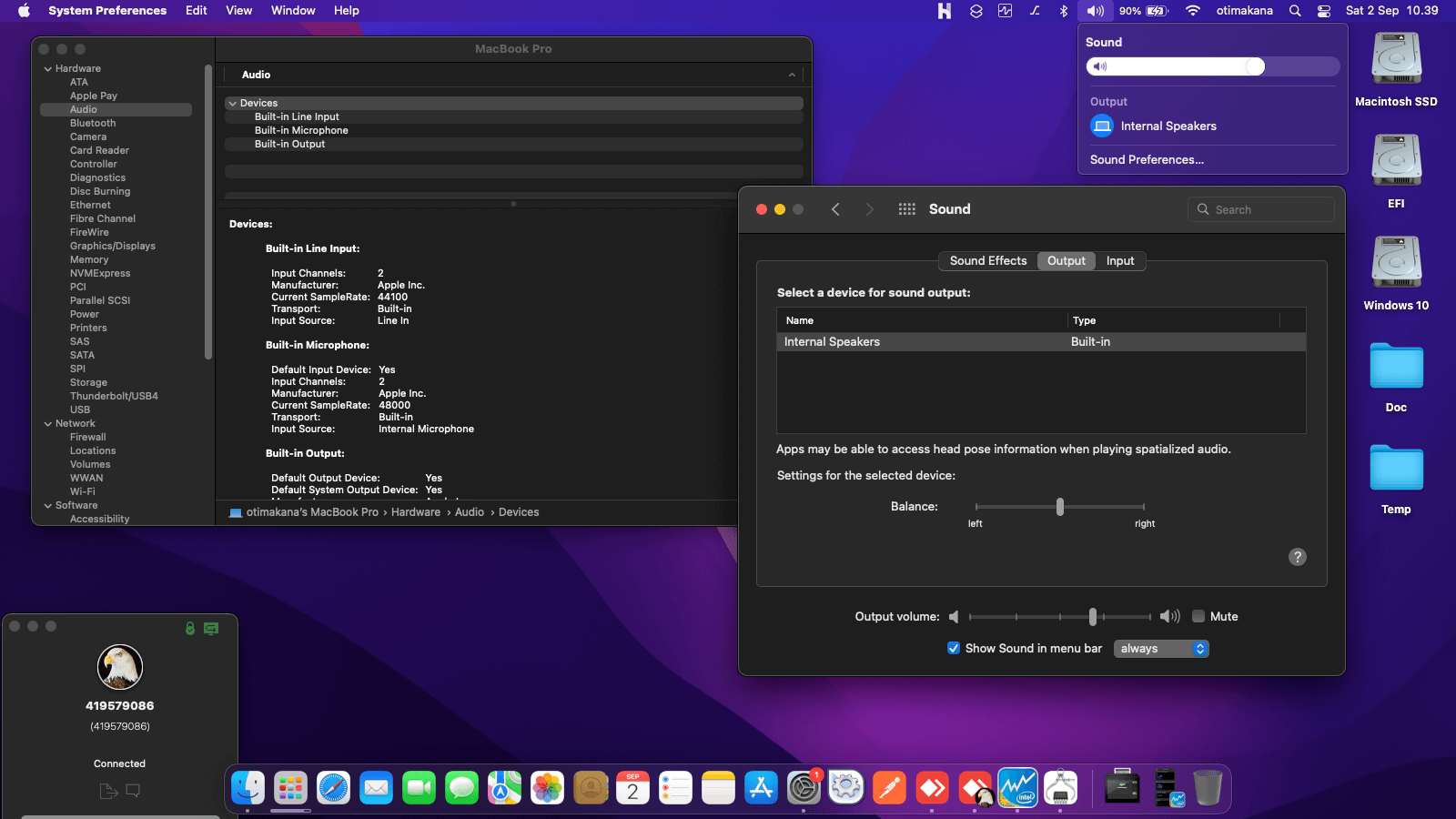Select Graphics/Displays in the sidebar
The image size is (1456, 819).
tap(113, 247)
